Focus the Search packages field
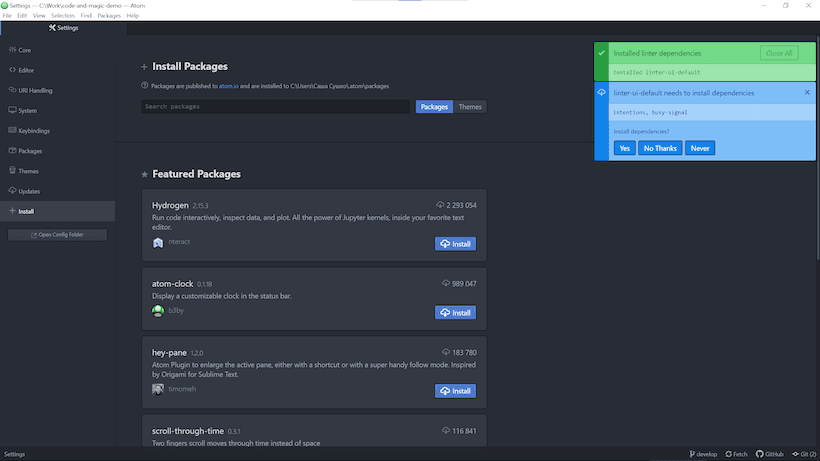Image resolution: width=820 pixels, height=461 pixels. (276, 107)
